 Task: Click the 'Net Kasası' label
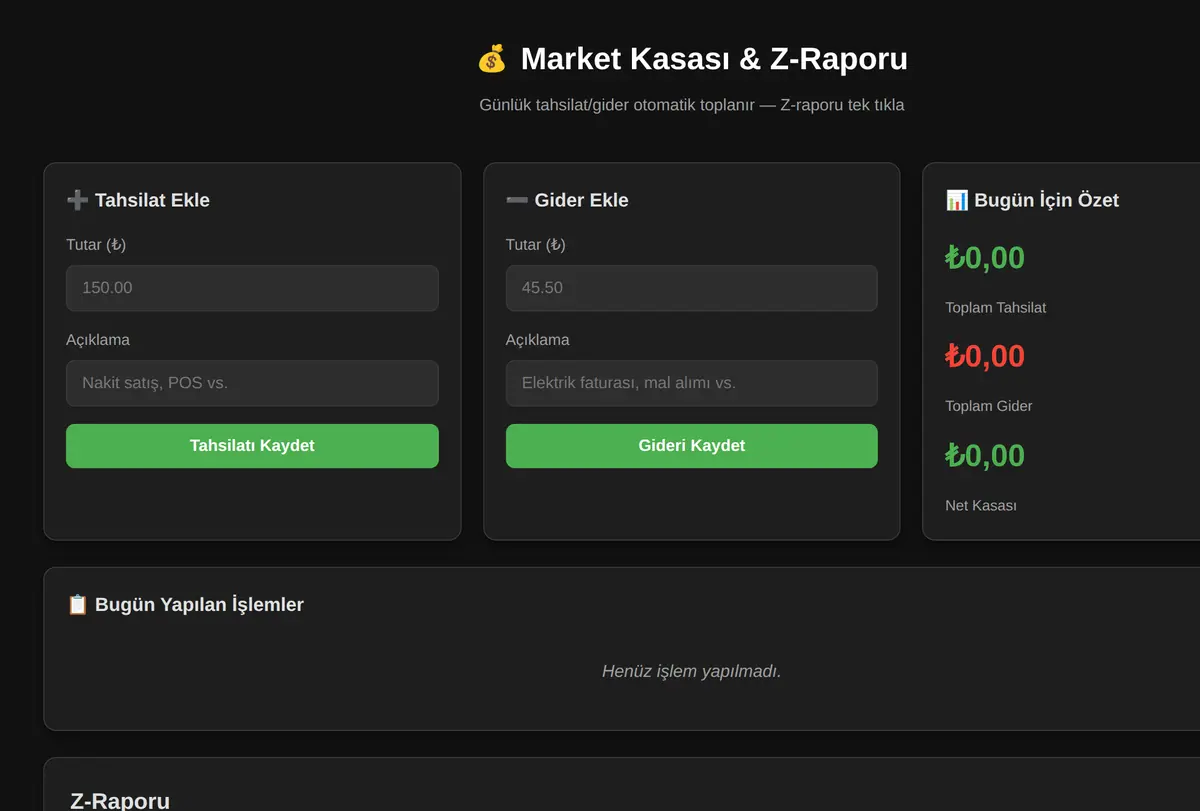[981, 506]
